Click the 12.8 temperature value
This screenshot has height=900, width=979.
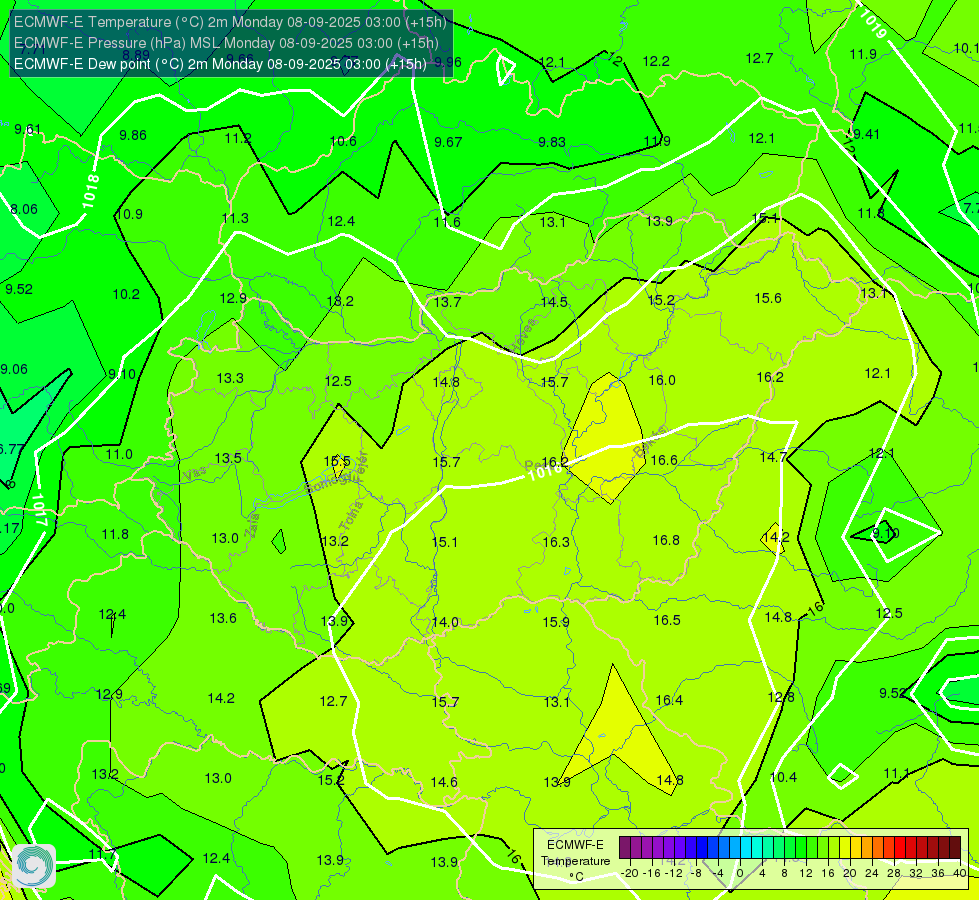(x=780, y=697)
